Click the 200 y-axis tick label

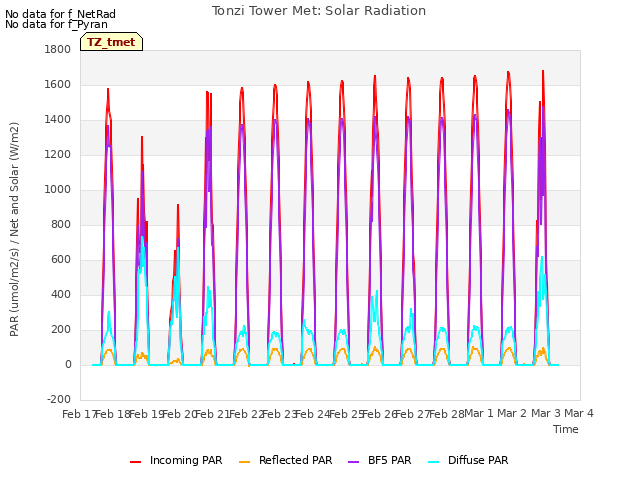click(x=61, y=329)
